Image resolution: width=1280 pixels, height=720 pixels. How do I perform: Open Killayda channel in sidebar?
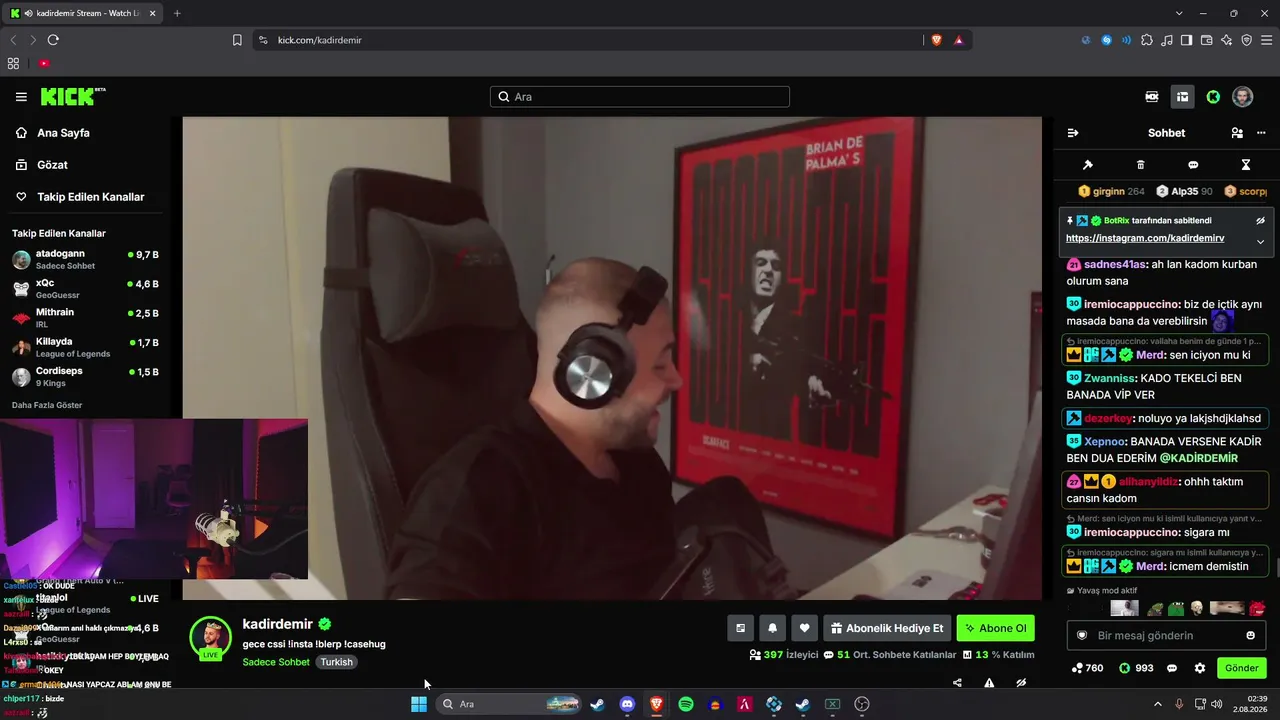pyautogui.click(x=85, y=347)
